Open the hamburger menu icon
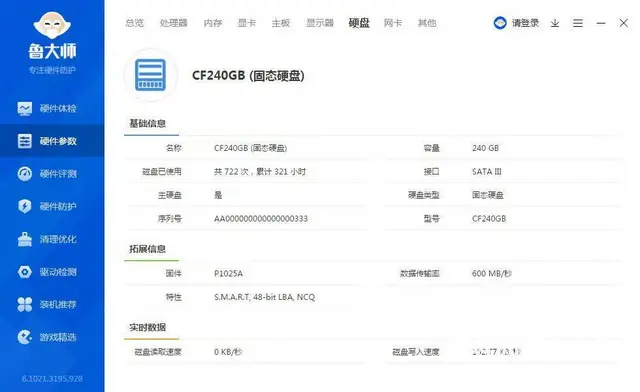 click(578, 23)
